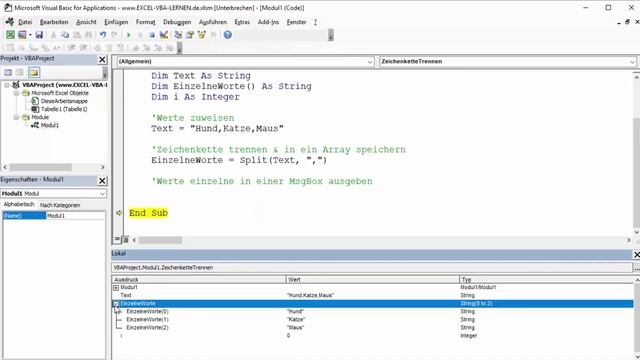Open the Datei menu
Viewport: 640px width, 360px height.
[x=25, y=22]
